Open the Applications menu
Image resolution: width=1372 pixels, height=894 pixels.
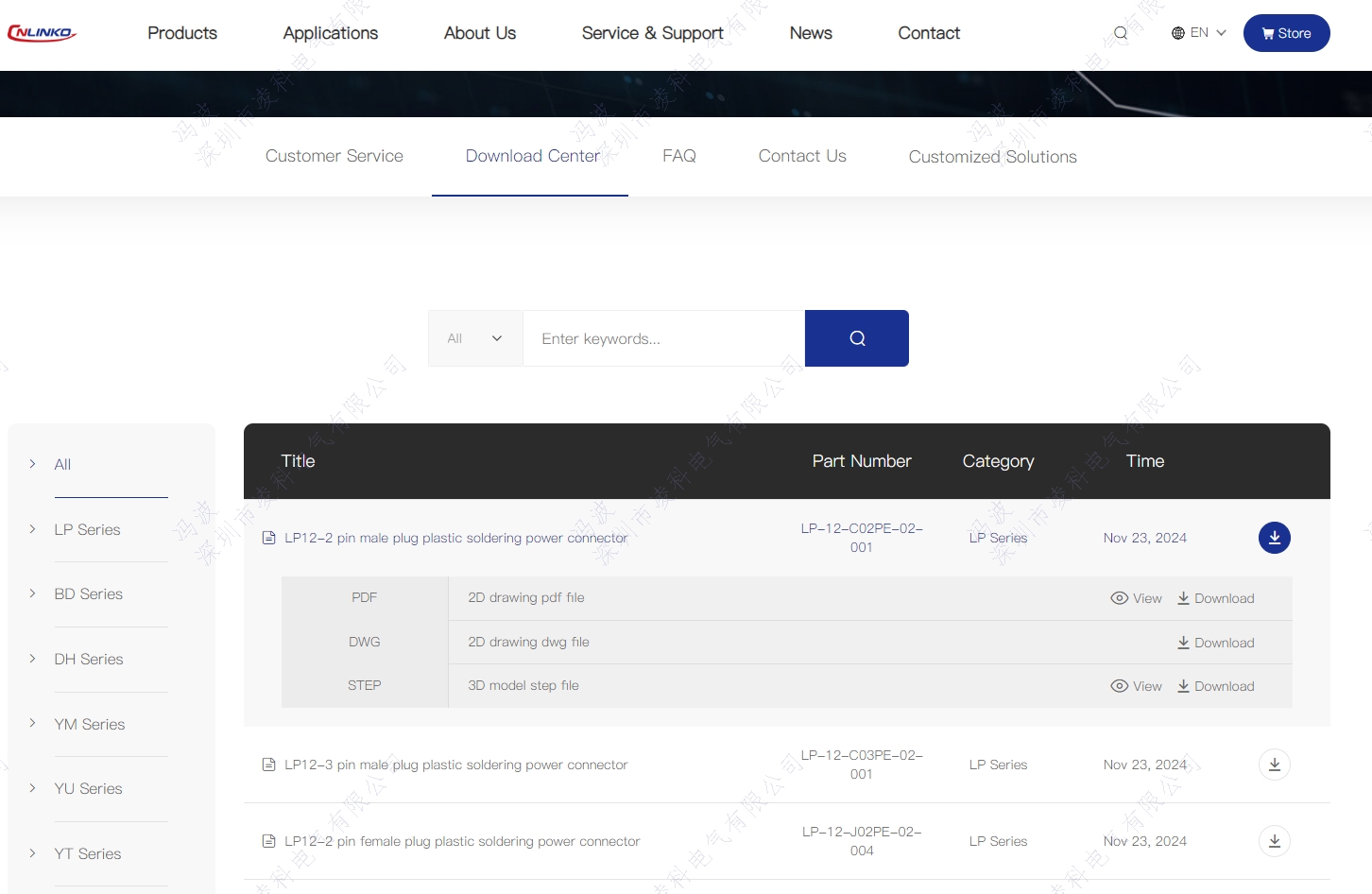click(x=331, y=33)
